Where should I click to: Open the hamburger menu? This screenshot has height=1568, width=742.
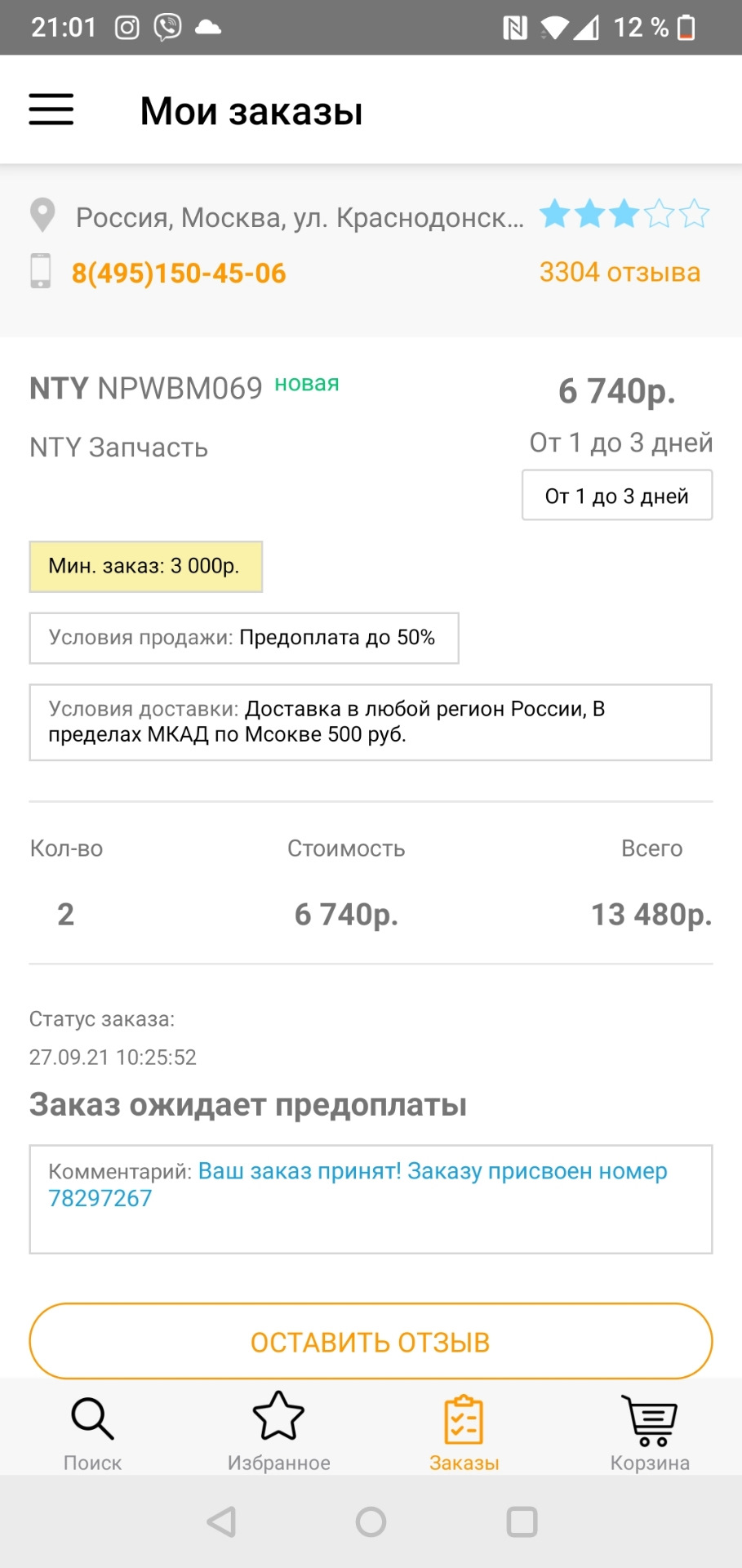[51, 109]
